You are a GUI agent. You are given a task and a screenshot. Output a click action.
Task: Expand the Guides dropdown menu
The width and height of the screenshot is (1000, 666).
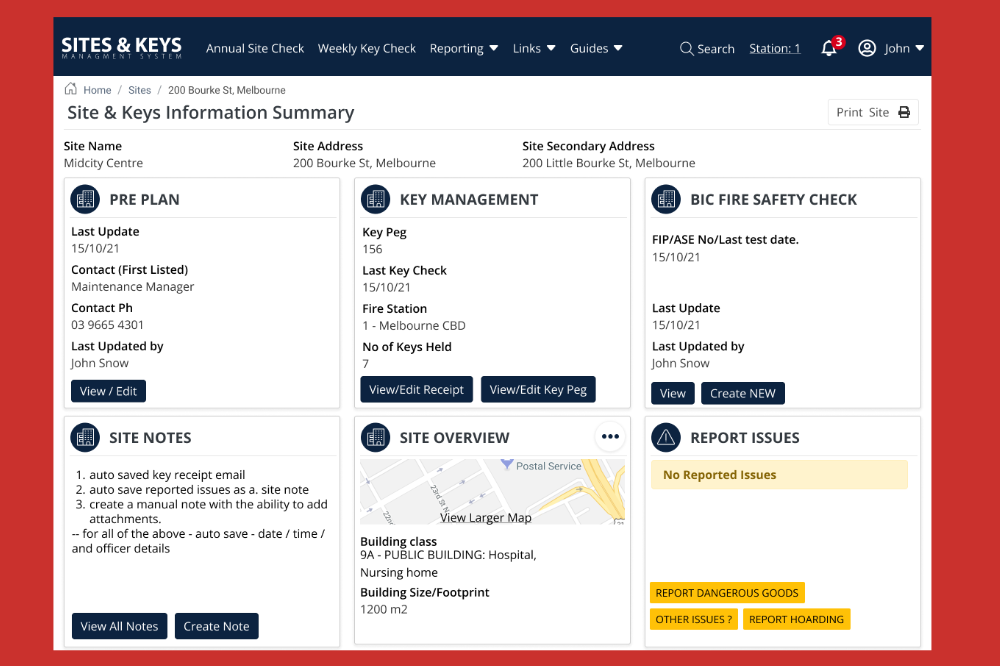596,48
